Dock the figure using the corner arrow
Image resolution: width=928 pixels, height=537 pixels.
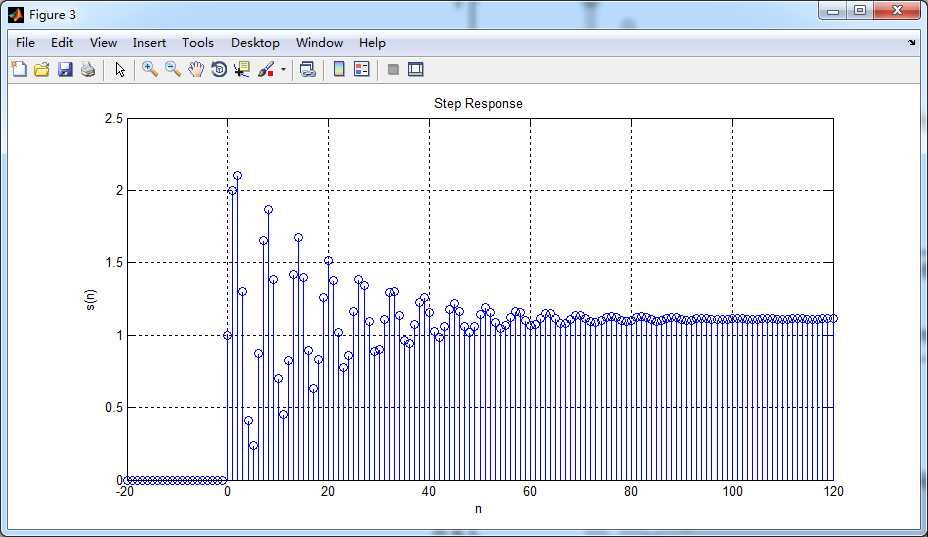pos(911,43)
